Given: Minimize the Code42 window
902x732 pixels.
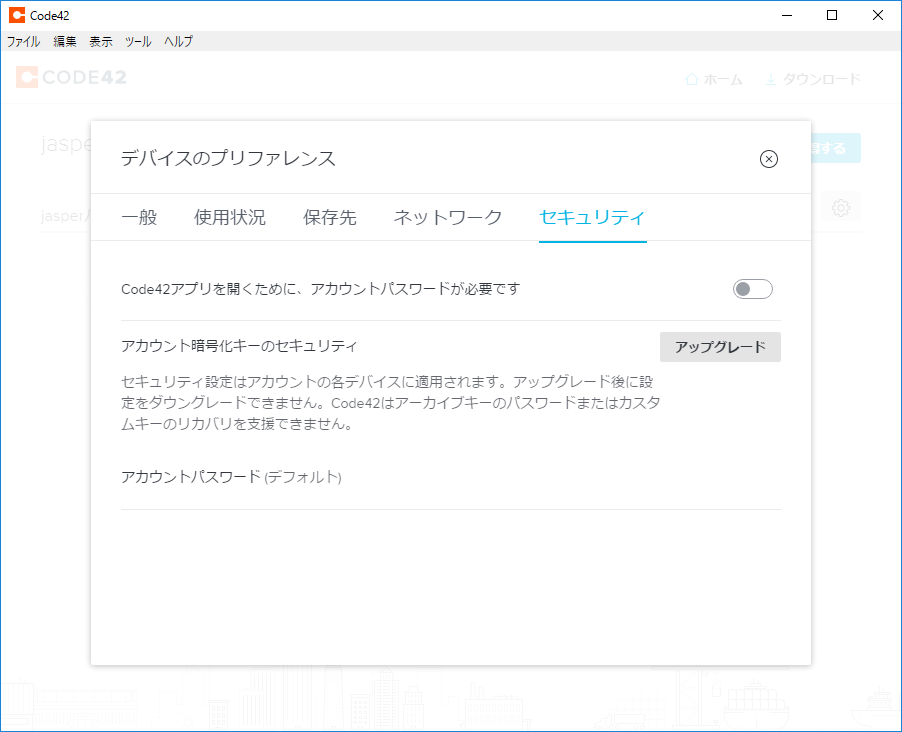Looking at the screenshot, I should click(x=787, y=16).
